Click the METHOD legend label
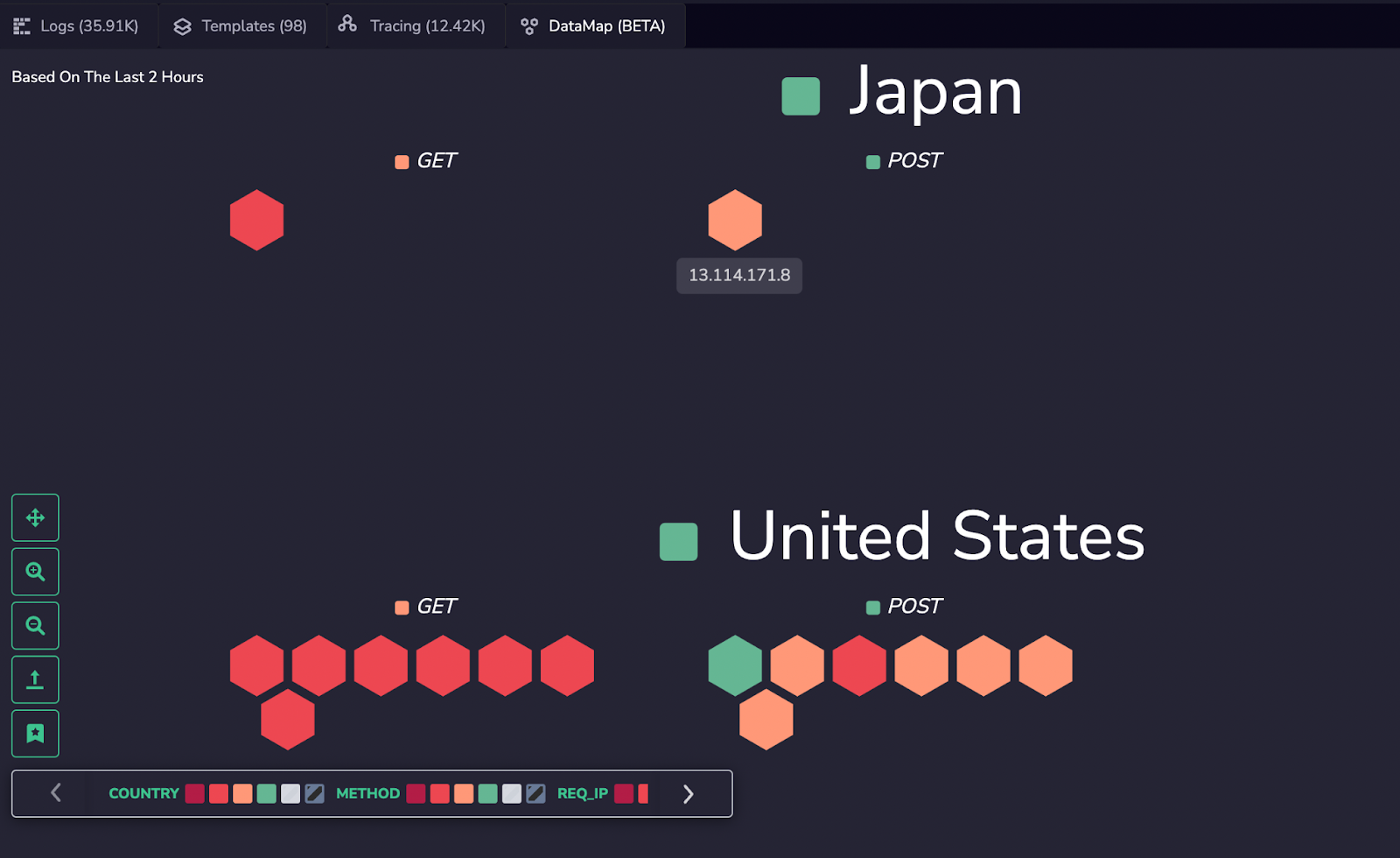The width and height of the screenshot is (1400, 858). coord(367,793)
